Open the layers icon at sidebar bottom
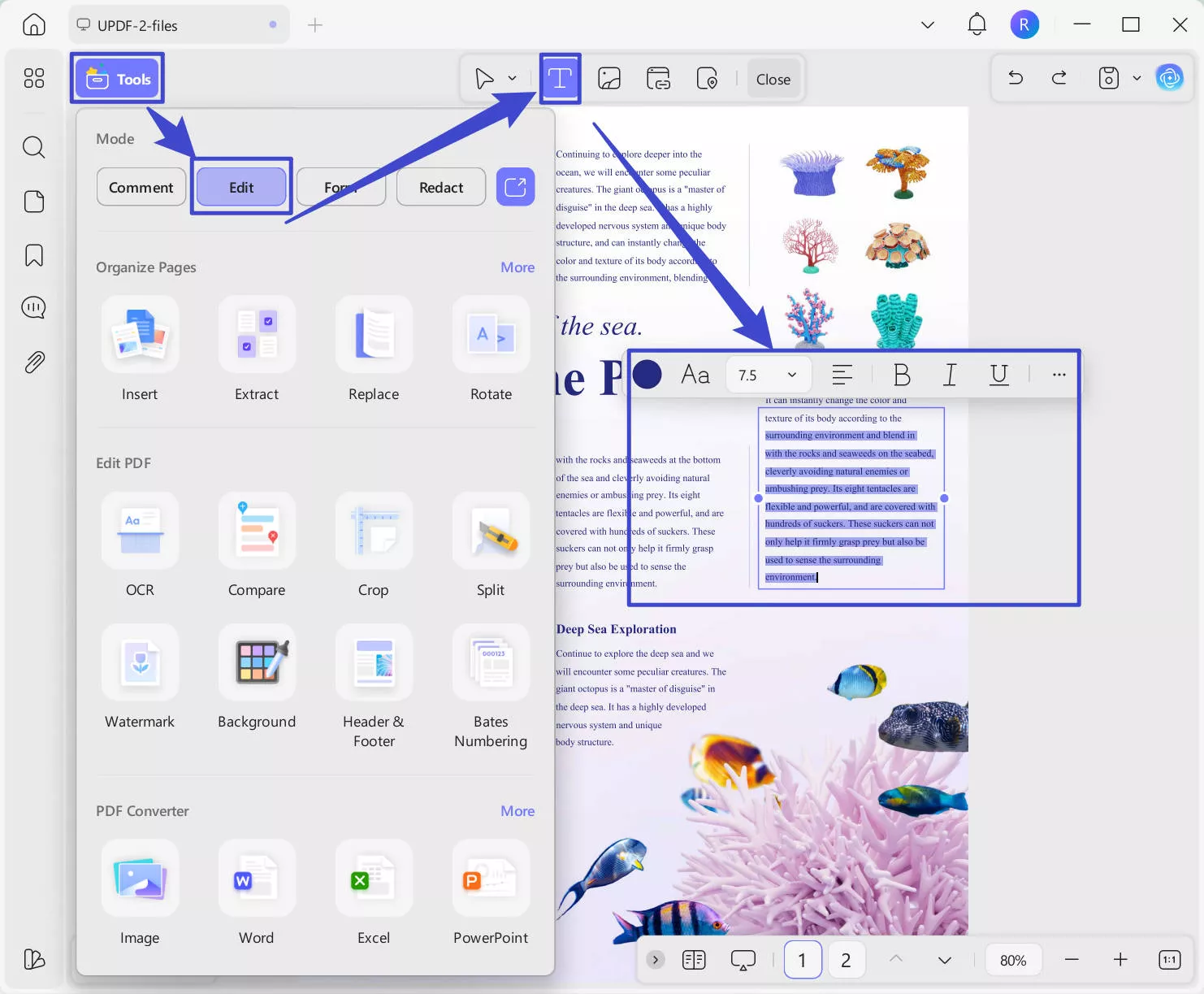1204x994 pixels. tap(34, 959)
